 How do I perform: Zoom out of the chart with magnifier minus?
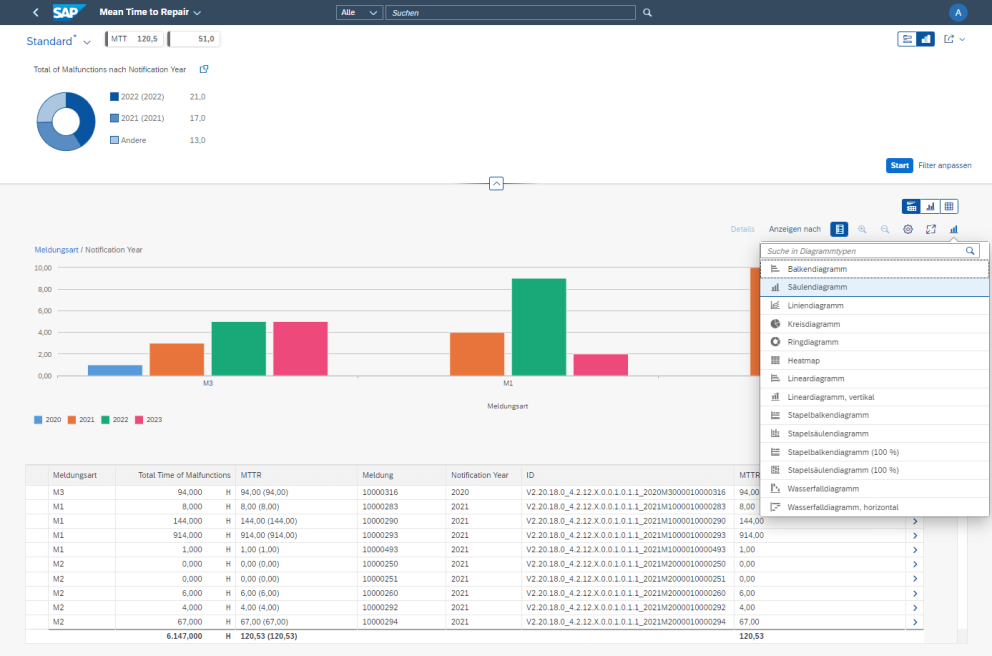pos(885,228)
